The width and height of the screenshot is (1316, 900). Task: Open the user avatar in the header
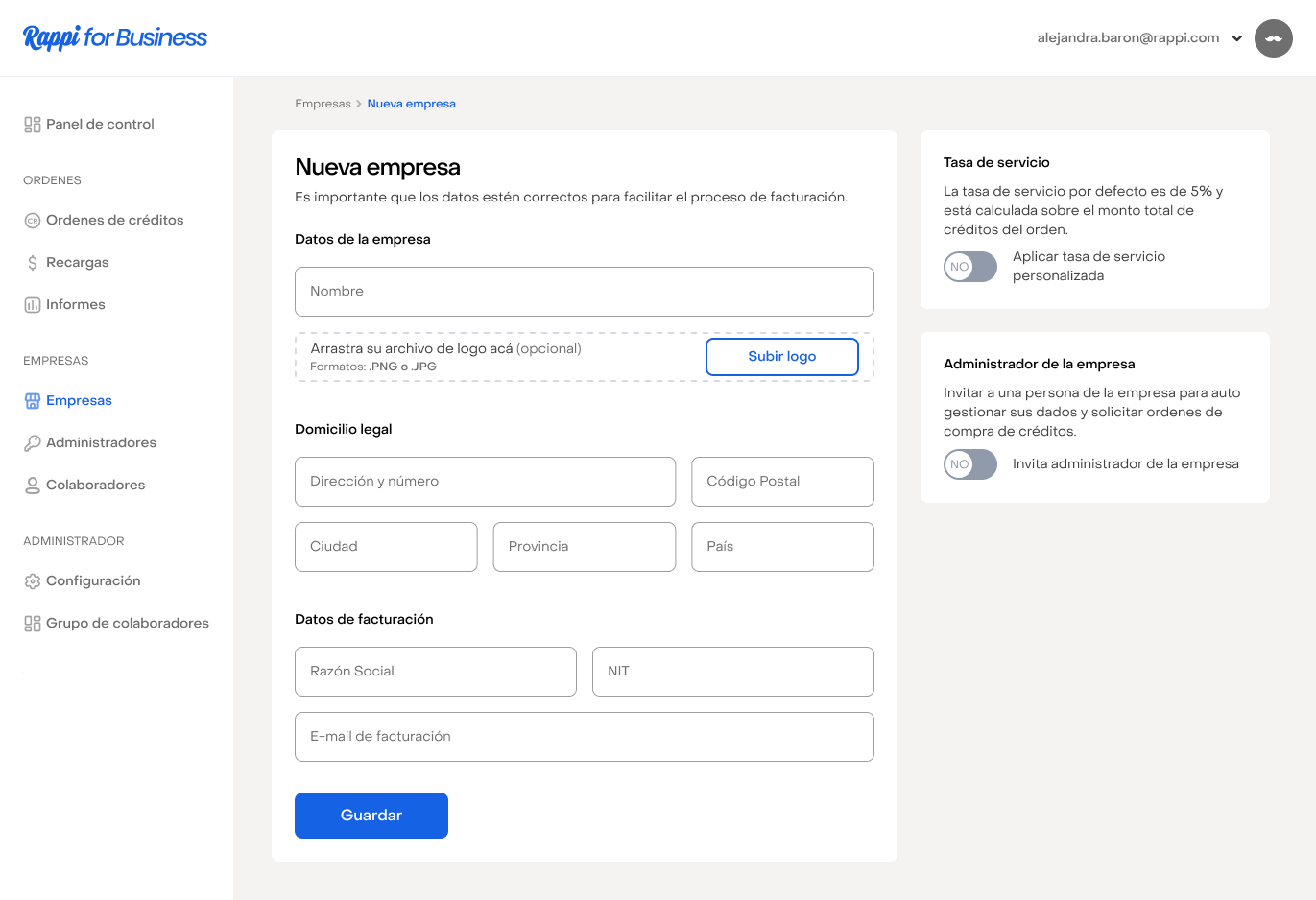tap(1273, 38)
